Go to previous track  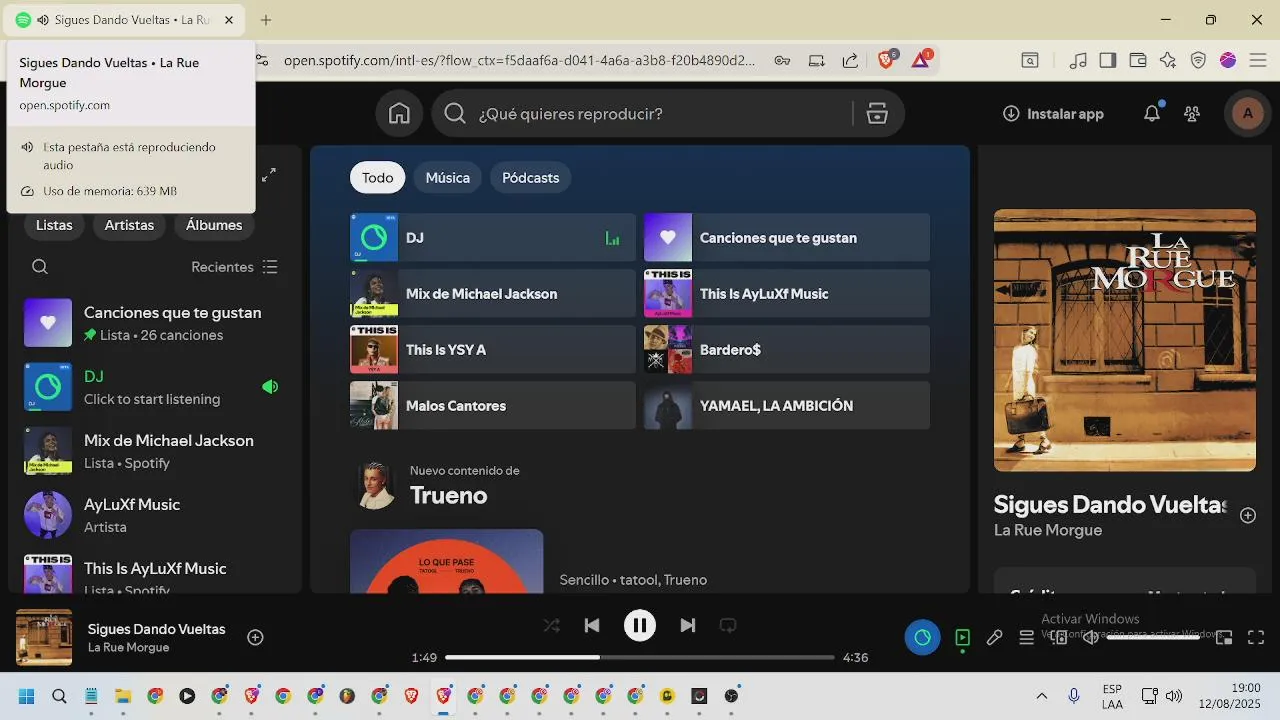coord(592,626)
